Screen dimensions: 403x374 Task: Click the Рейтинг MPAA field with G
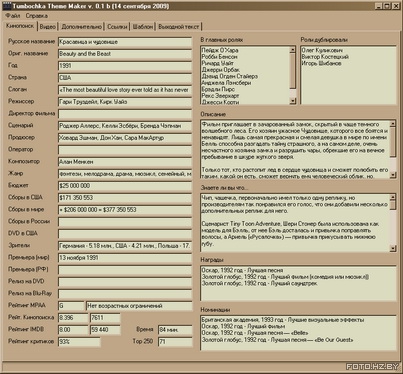(x=71, y=306)
